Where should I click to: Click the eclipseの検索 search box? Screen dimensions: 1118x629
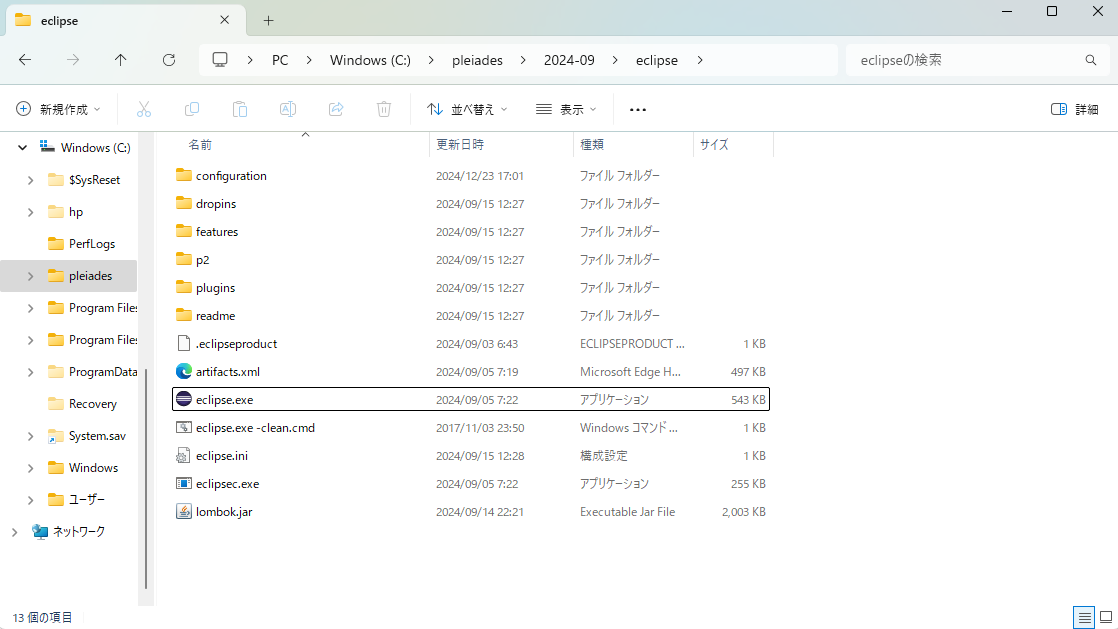click(965, 60)
